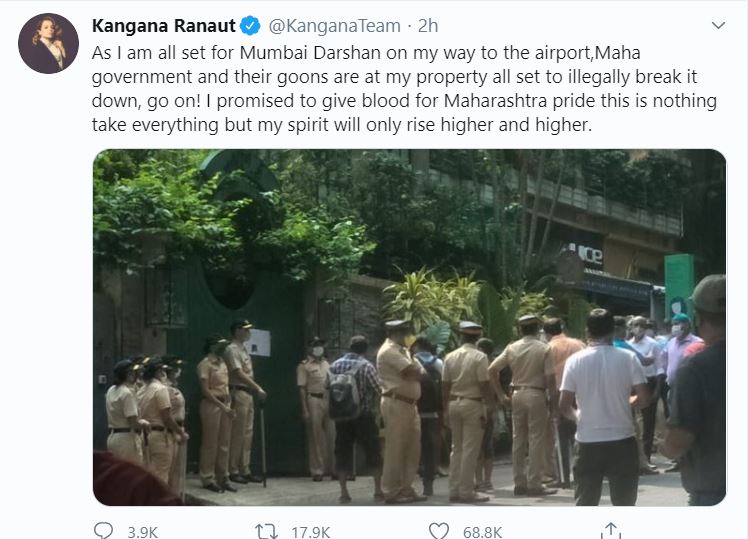Click the blue verified badge

click(x=250, y=26)
